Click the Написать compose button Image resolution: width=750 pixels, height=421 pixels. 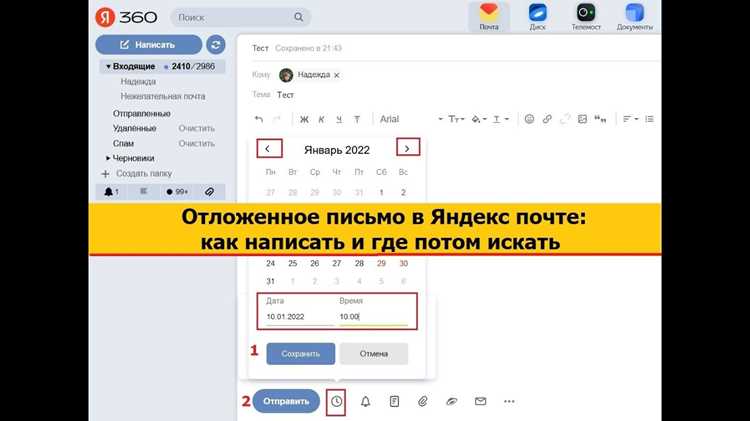[149, 44]
